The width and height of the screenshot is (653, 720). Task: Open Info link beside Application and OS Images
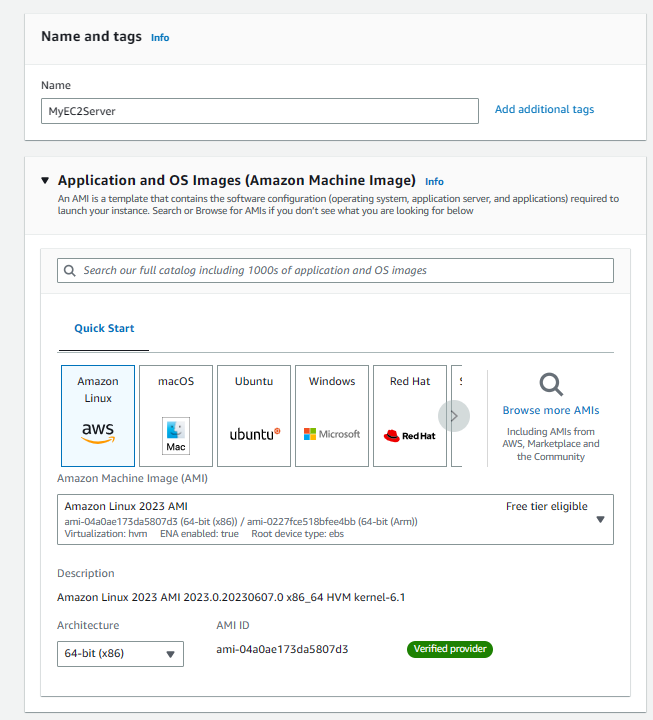(x=434, y=181)
